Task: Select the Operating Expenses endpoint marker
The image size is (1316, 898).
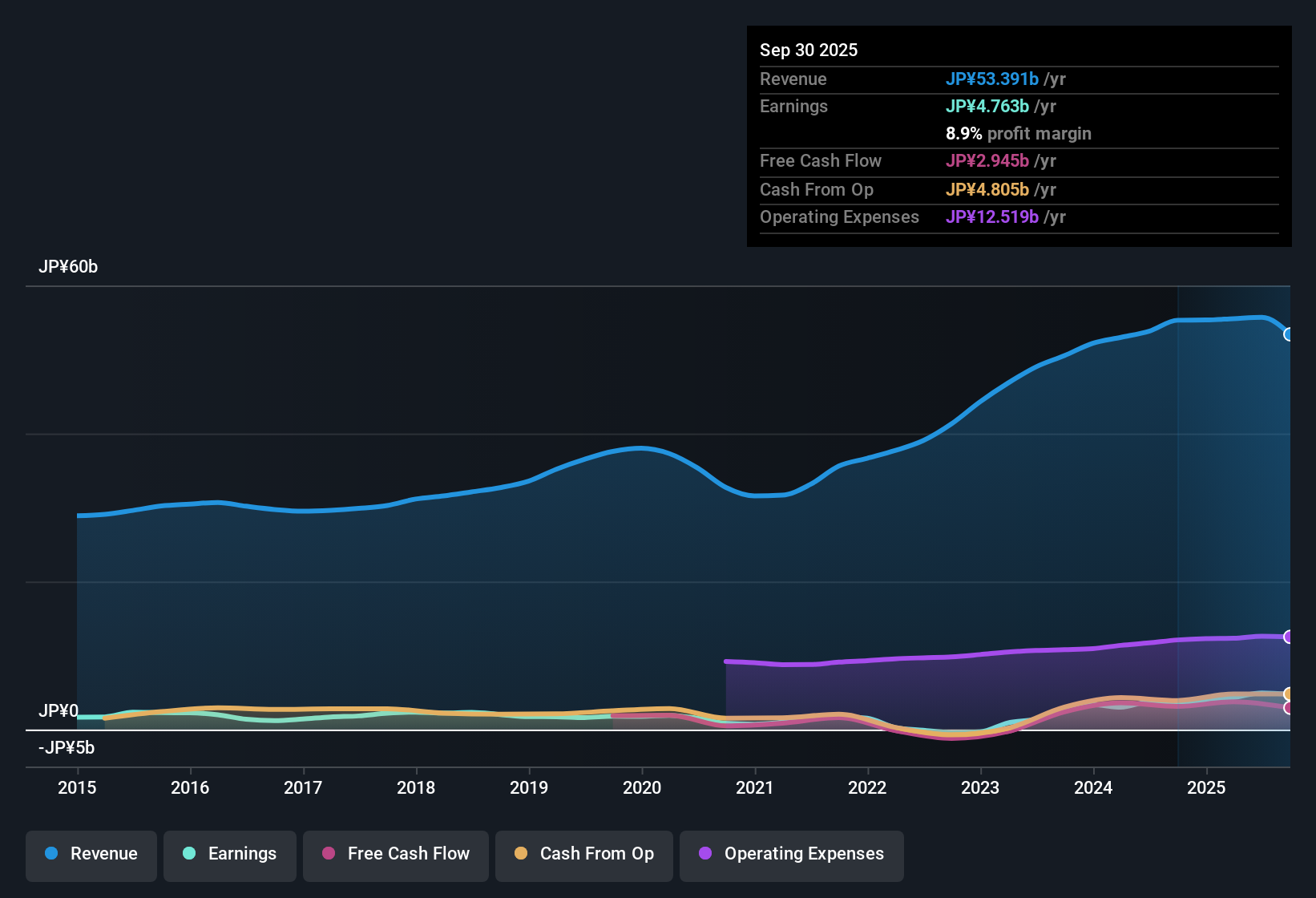Action: click(1289, 637)
